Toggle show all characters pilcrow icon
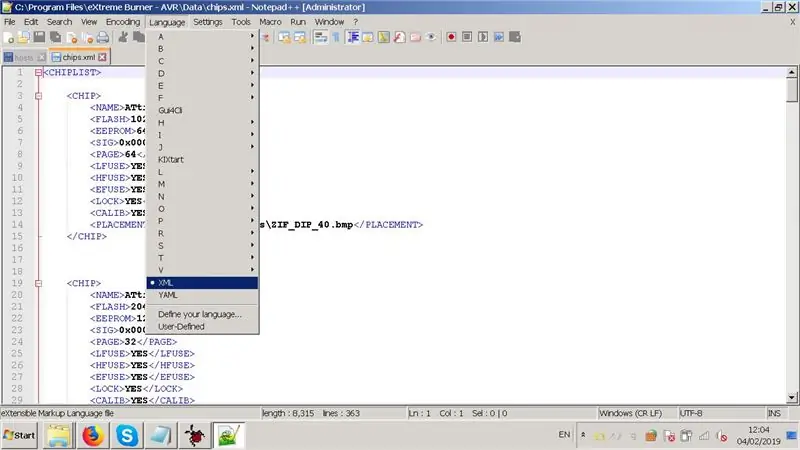 click(336, 37)
